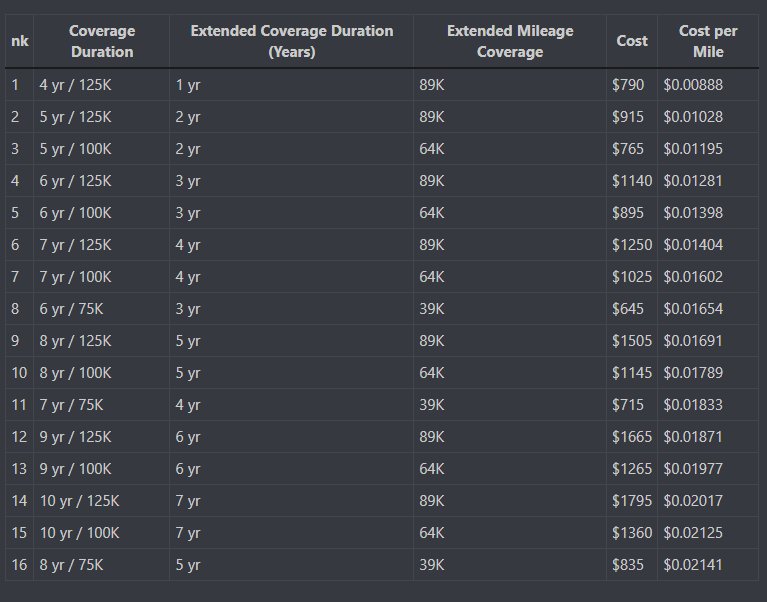Image resolution: width=767 pixels, height=602 pixels.
Task: Click the 9 yr / 100K coverage cell
Action: pos(102,469)
